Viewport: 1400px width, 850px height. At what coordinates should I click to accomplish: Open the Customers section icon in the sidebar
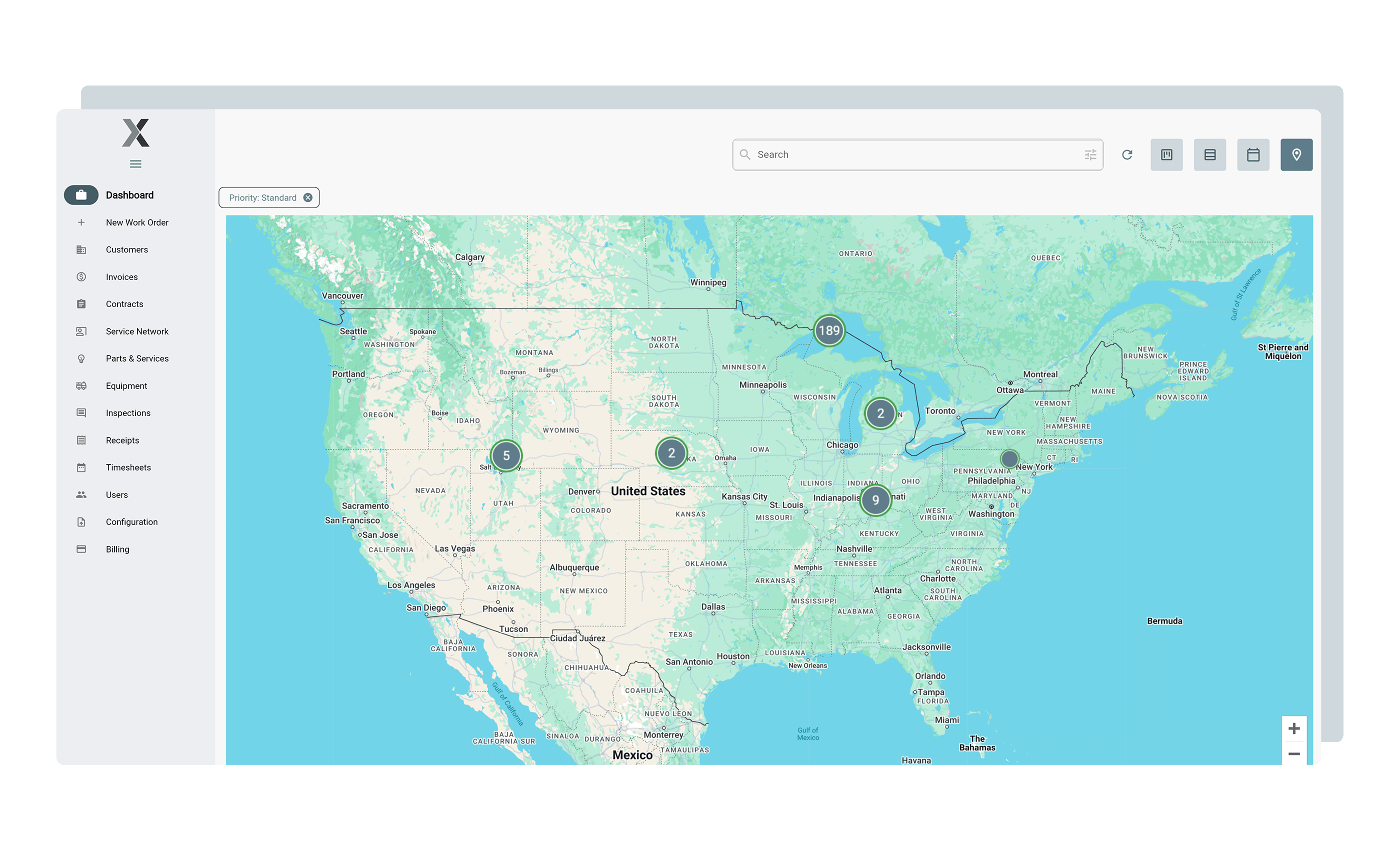pos(81,249)
